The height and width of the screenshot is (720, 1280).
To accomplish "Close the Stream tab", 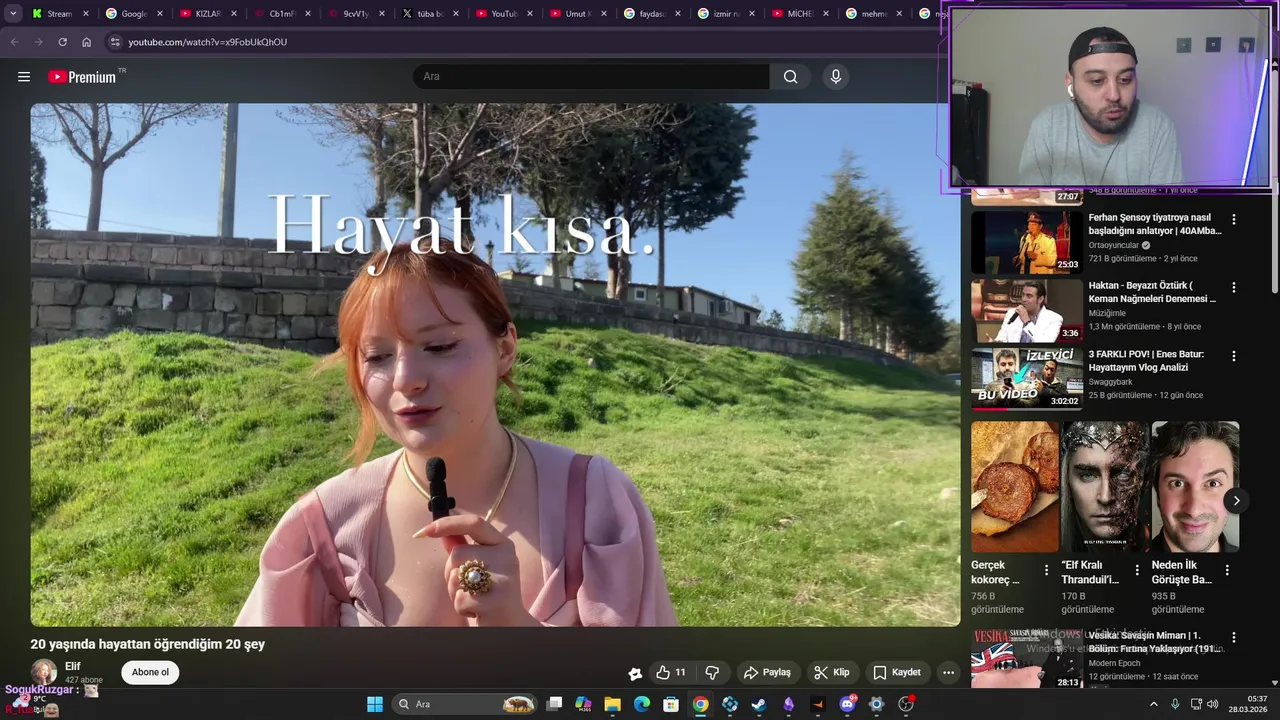I will (86, 14).
